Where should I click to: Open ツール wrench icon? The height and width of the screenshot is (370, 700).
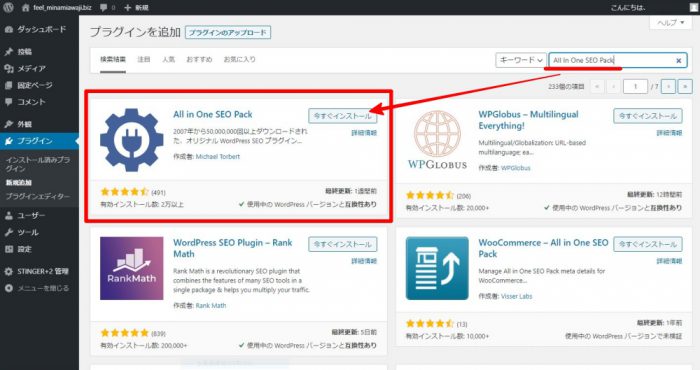pyautogui.click(x=8, y=232)
